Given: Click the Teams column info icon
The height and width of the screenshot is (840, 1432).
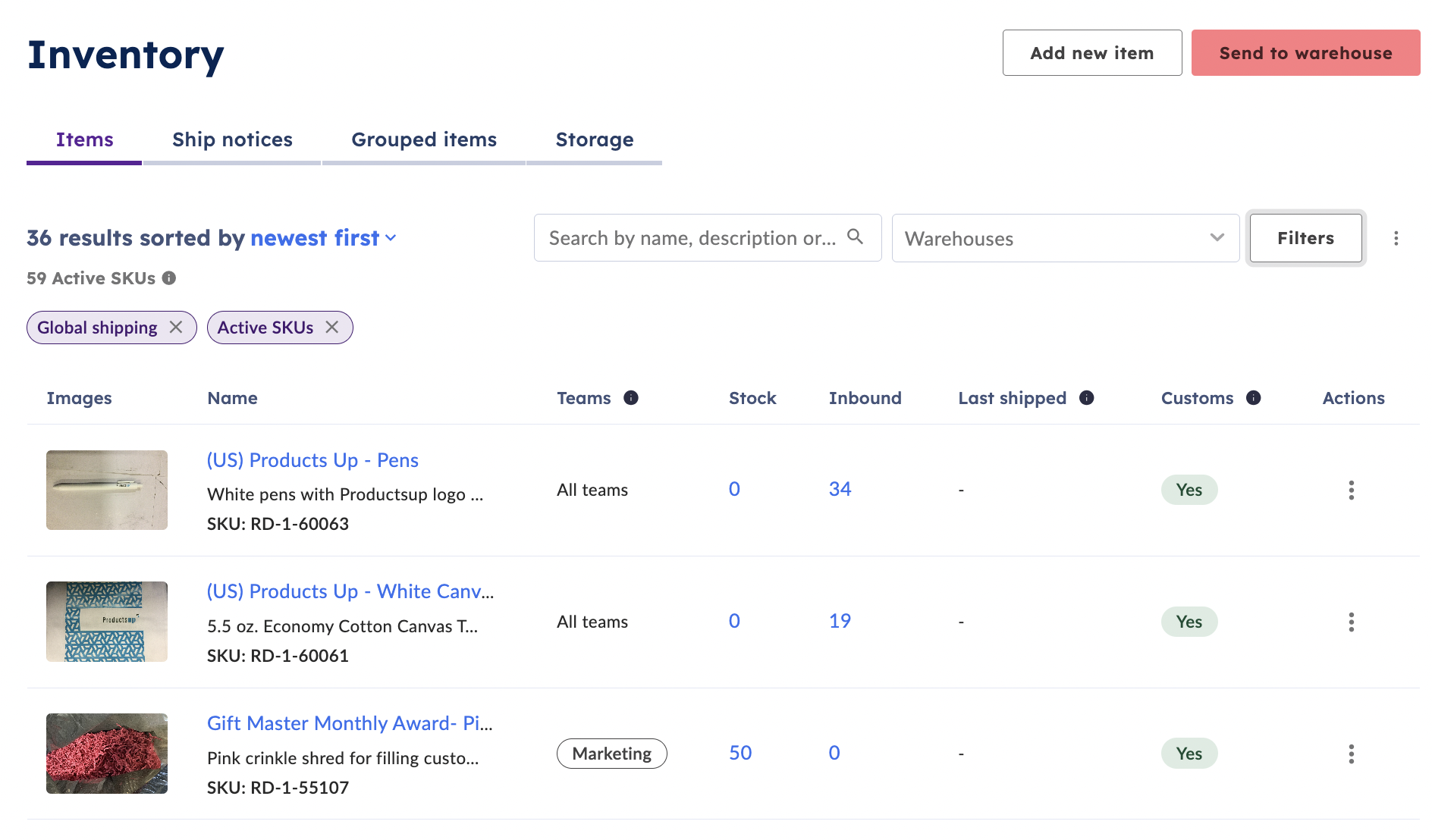Looking at the screenshot, I should (x=631, y=398).
